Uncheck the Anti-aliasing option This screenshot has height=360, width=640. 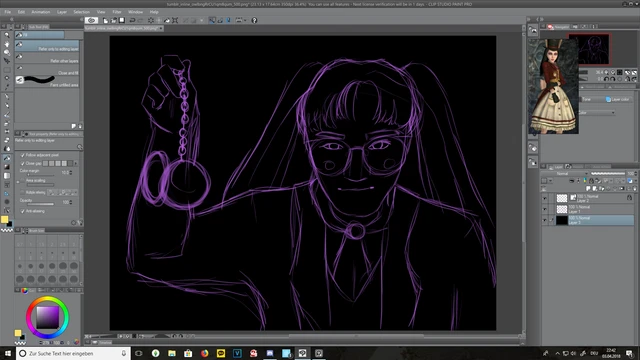tap(23, 211)
